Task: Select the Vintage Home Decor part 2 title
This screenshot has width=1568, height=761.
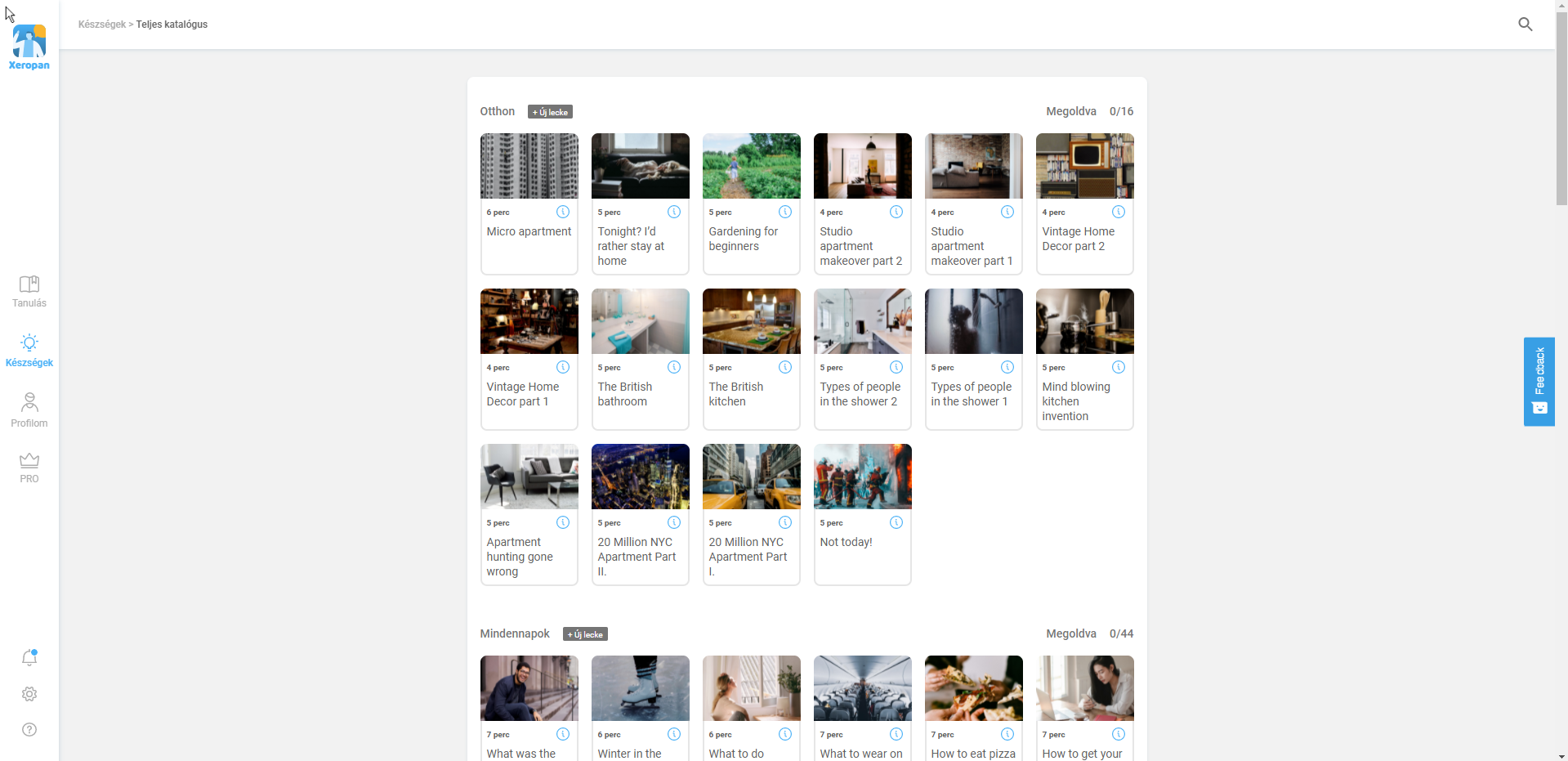Action: click(1079, 239)
